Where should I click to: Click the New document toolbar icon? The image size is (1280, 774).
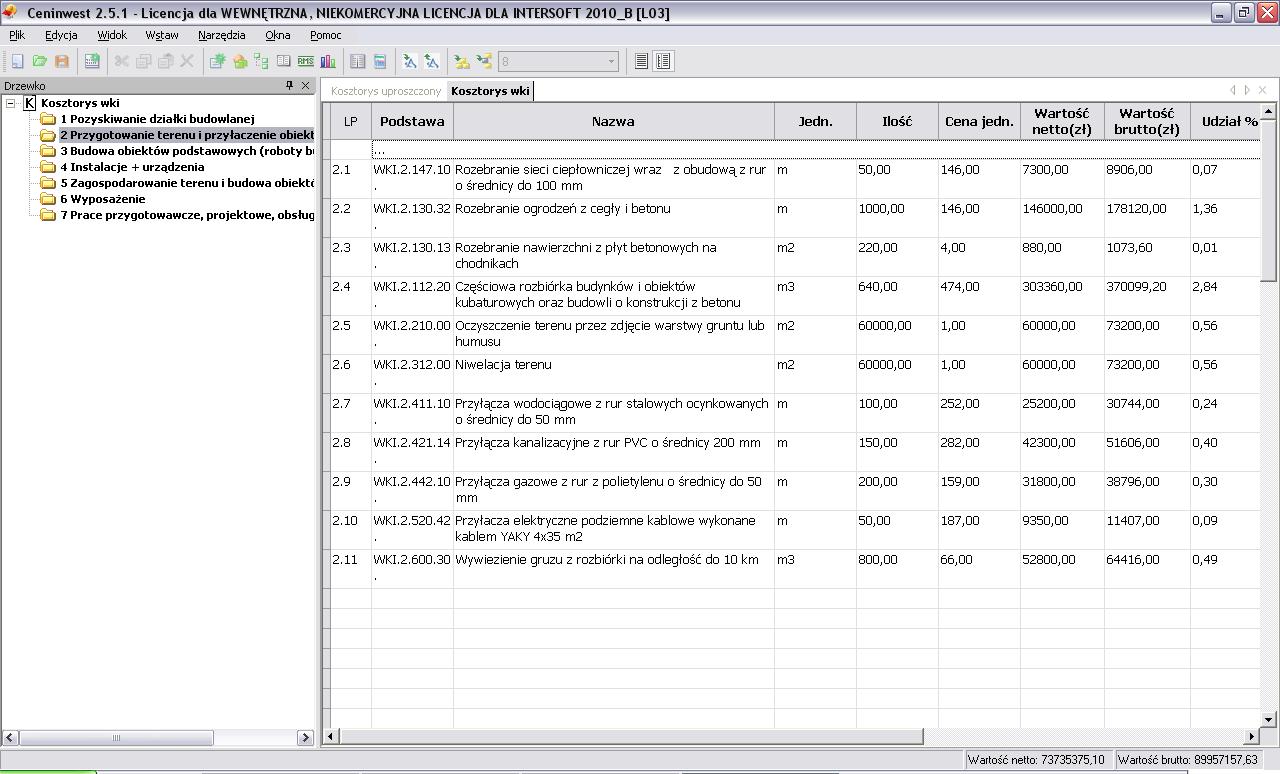click(17, 61)
